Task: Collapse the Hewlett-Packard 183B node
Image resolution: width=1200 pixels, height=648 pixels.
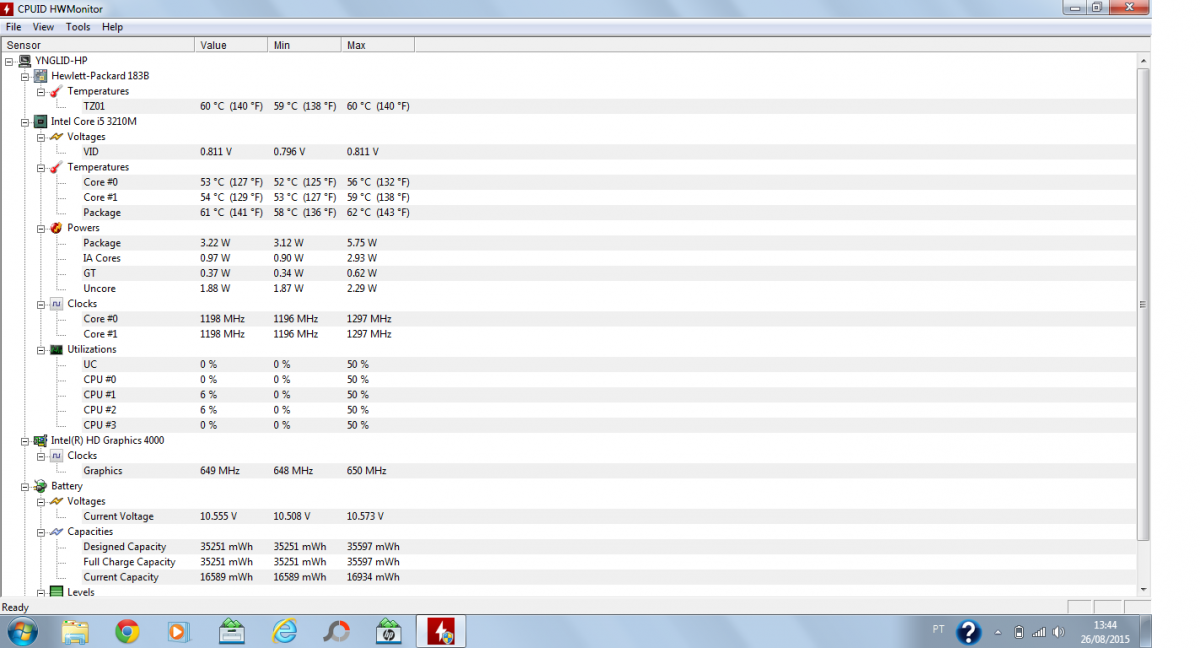Action: coord(25,76)
